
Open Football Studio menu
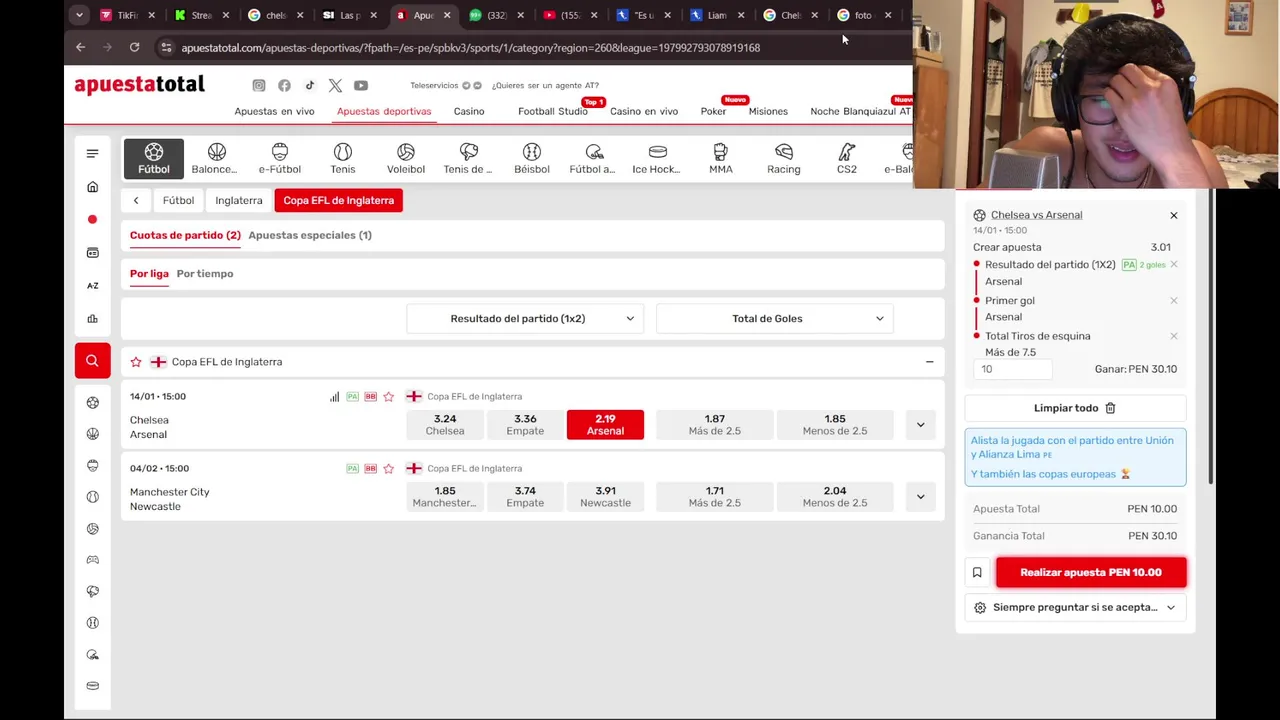click(553, 111)
